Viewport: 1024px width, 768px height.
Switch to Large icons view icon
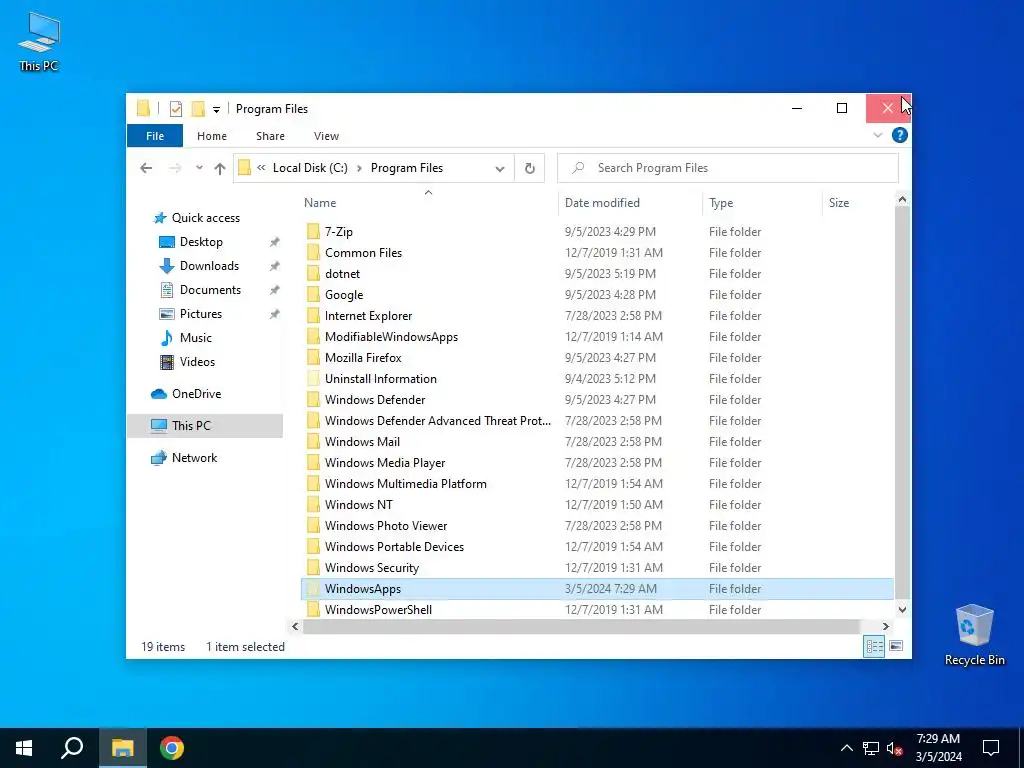(896, 647)
